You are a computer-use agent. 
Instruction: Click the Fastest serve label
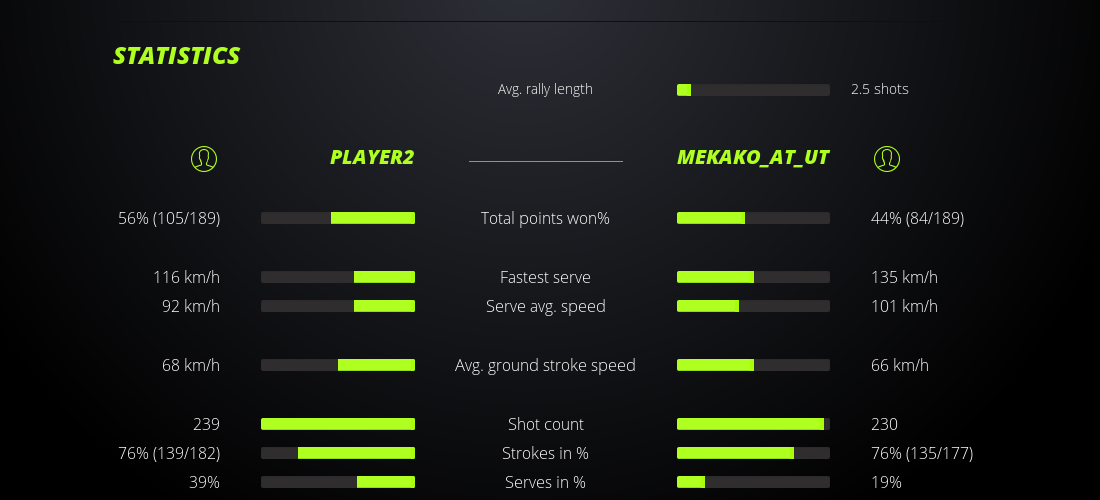545,277
